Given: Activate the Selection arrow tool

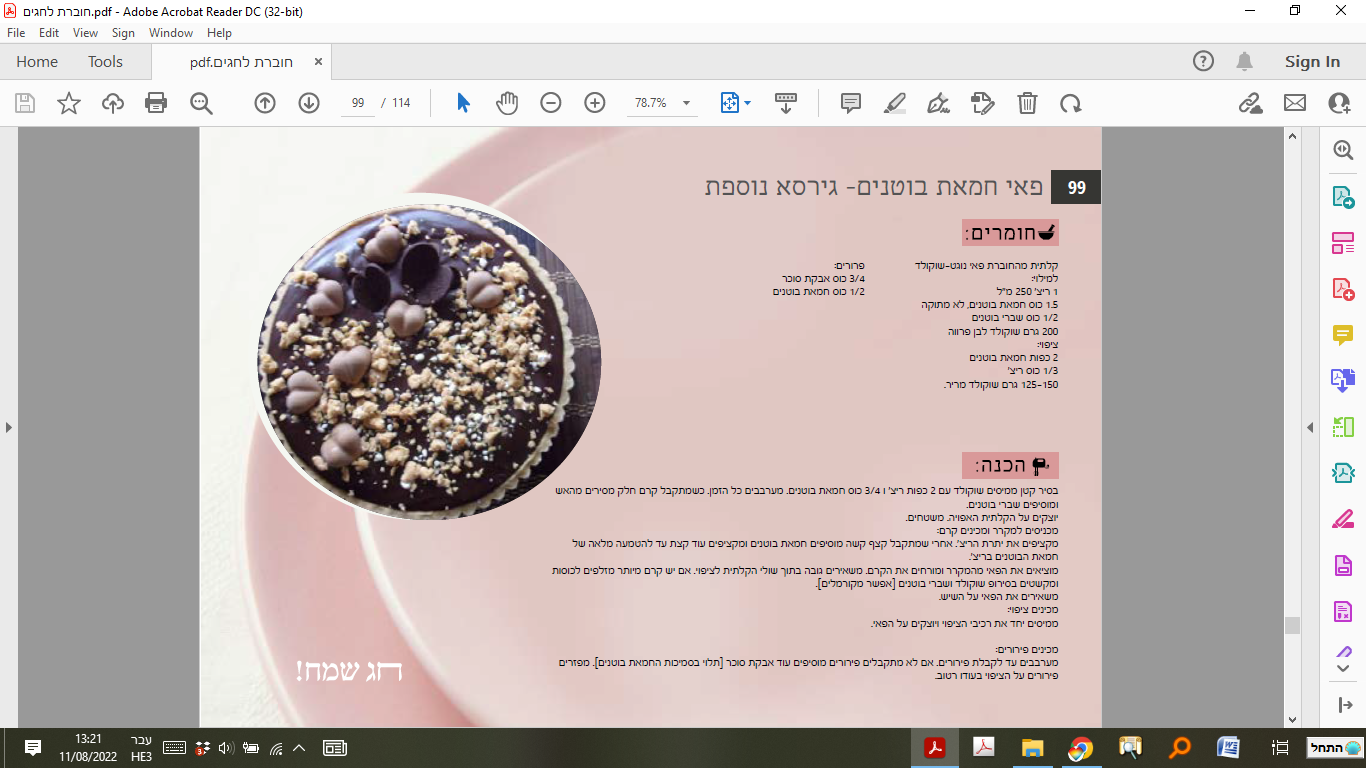Looking at the screenshot, I should [463, 103].
